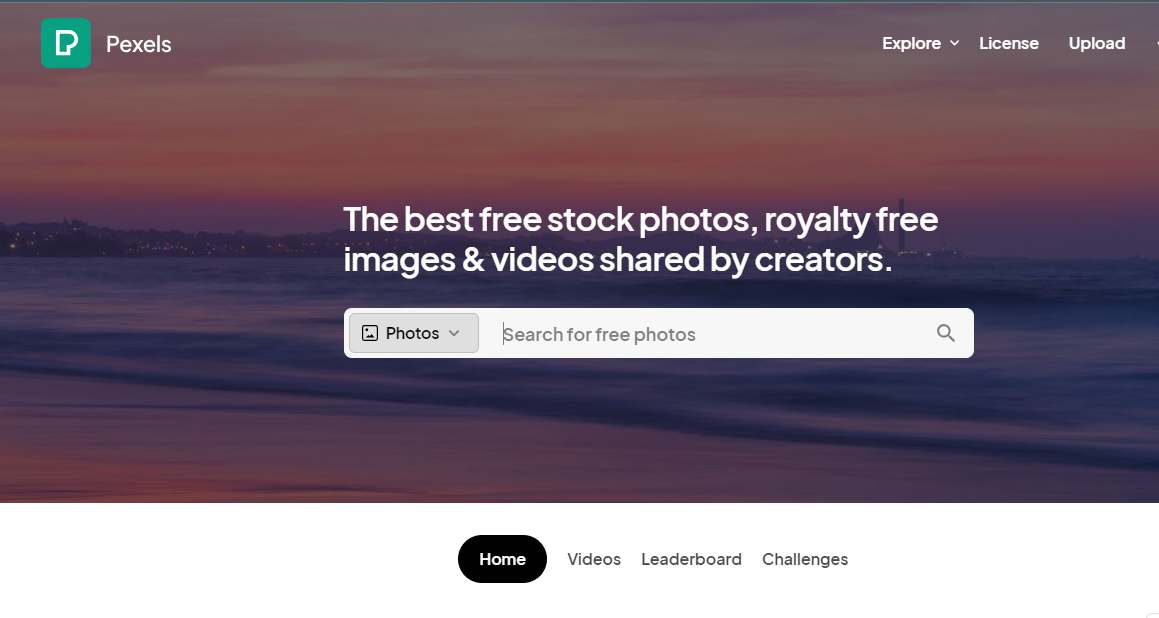Open the Explore menu
This screenshot has width=1159, height=618.
coord(911,44)
